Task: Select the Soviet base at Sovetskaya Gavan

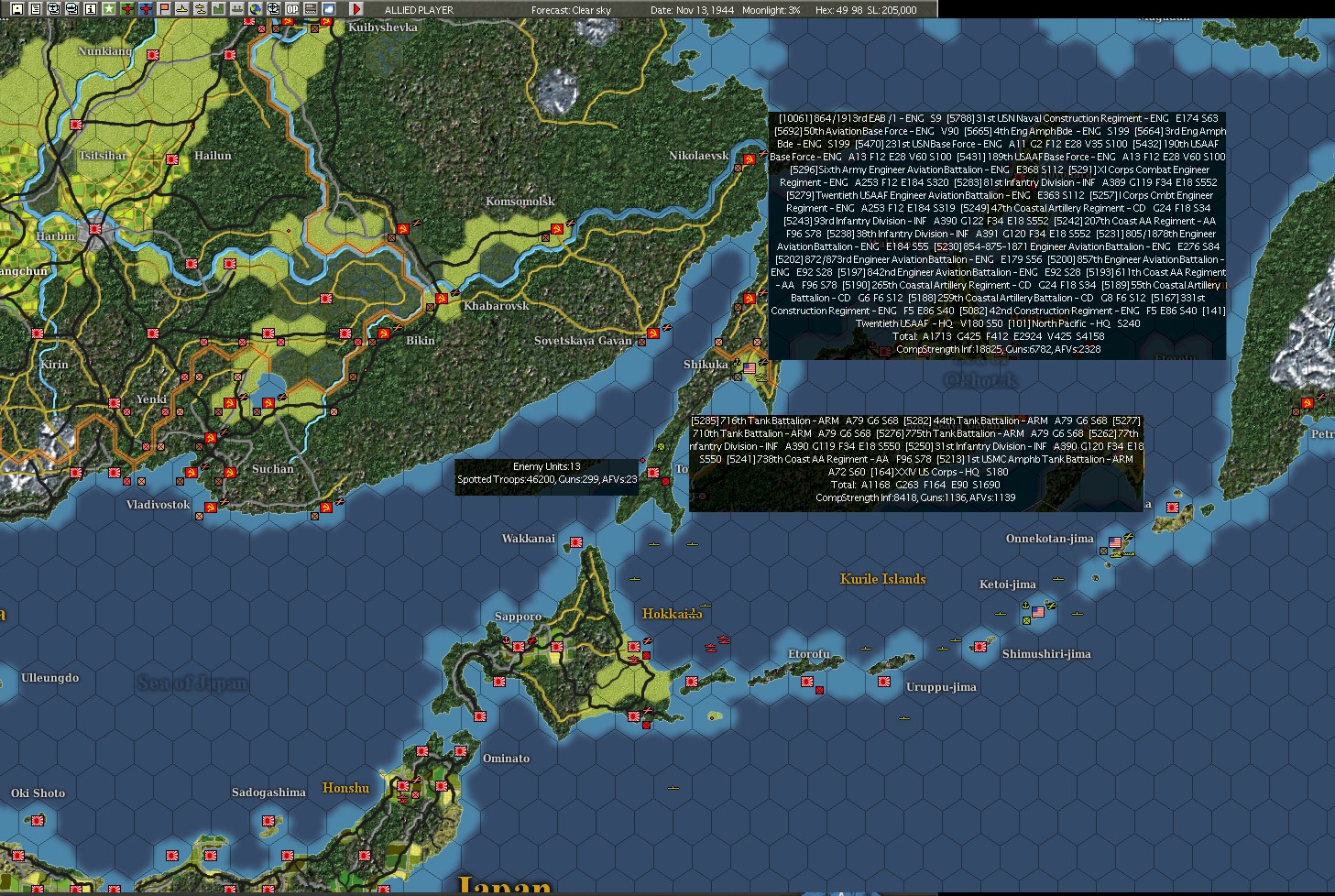Action: pyautogui.click(x=653, y=333)
